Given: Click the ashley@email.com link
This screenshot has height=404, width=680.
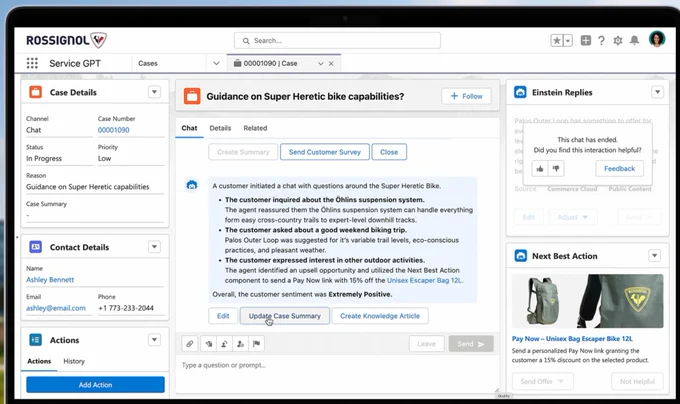Looking at the screenshot, I should pyautogui.click(x=56, y=308).
